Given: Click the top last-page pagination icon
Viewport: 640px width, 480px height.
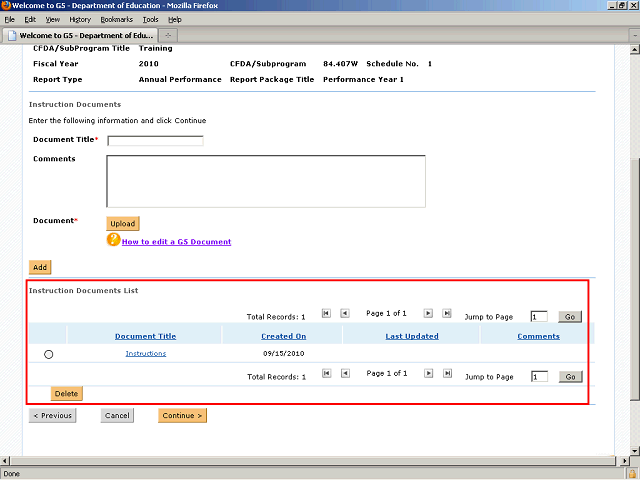Looking at the screenshot, I should pyautogui.click(x=447, y=313).
